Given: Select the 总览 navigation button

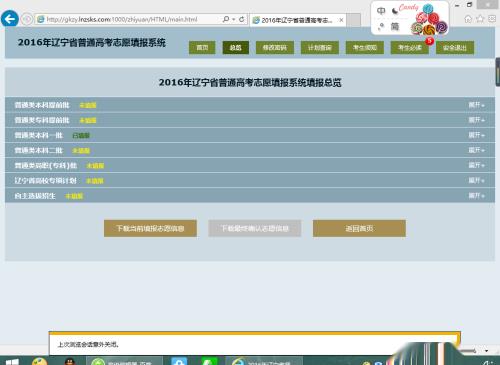Looking at the screenshot, I should (x=235, y=48).
